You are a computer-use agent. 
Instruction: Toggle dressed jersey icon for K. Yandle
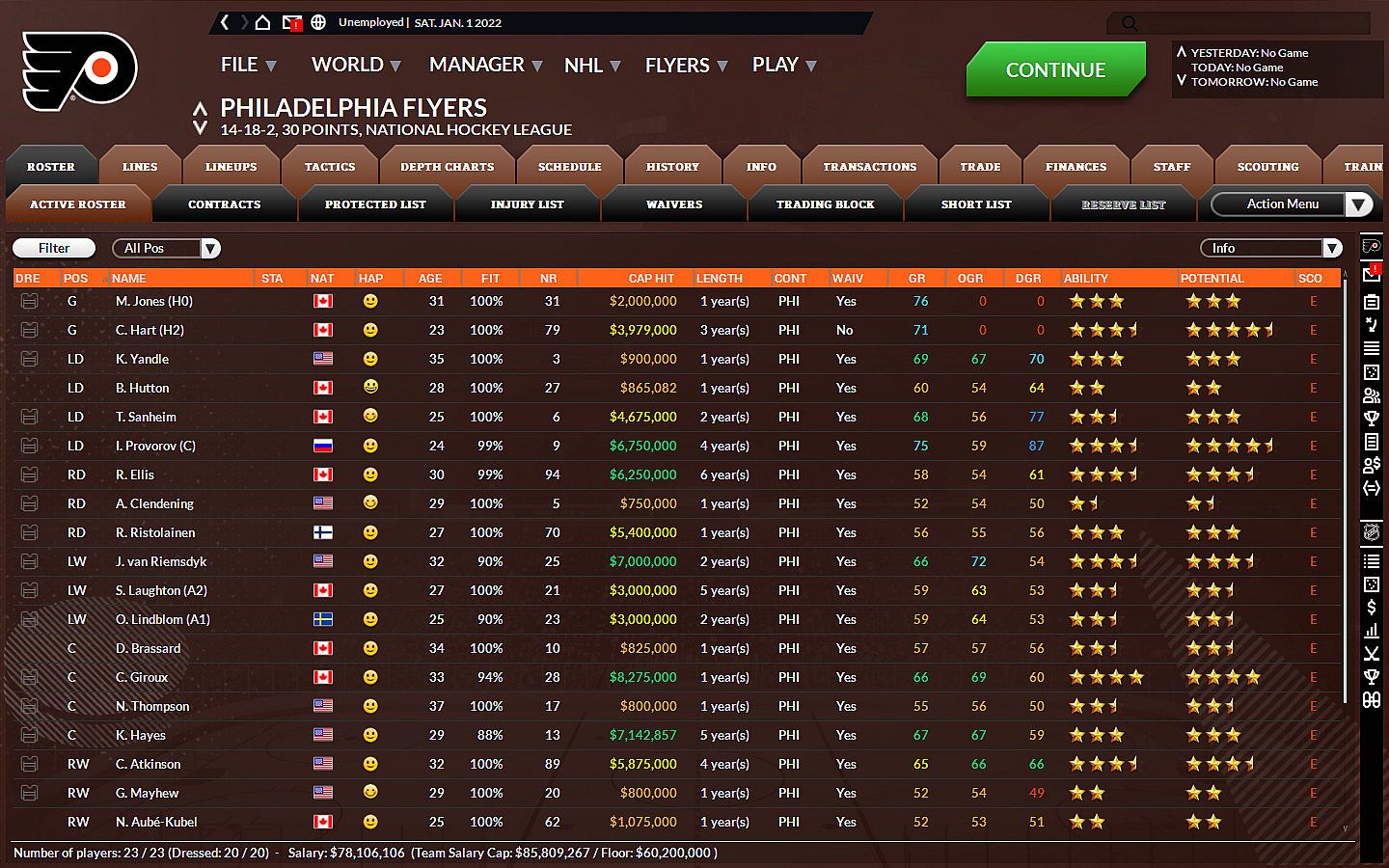[30, 359]
